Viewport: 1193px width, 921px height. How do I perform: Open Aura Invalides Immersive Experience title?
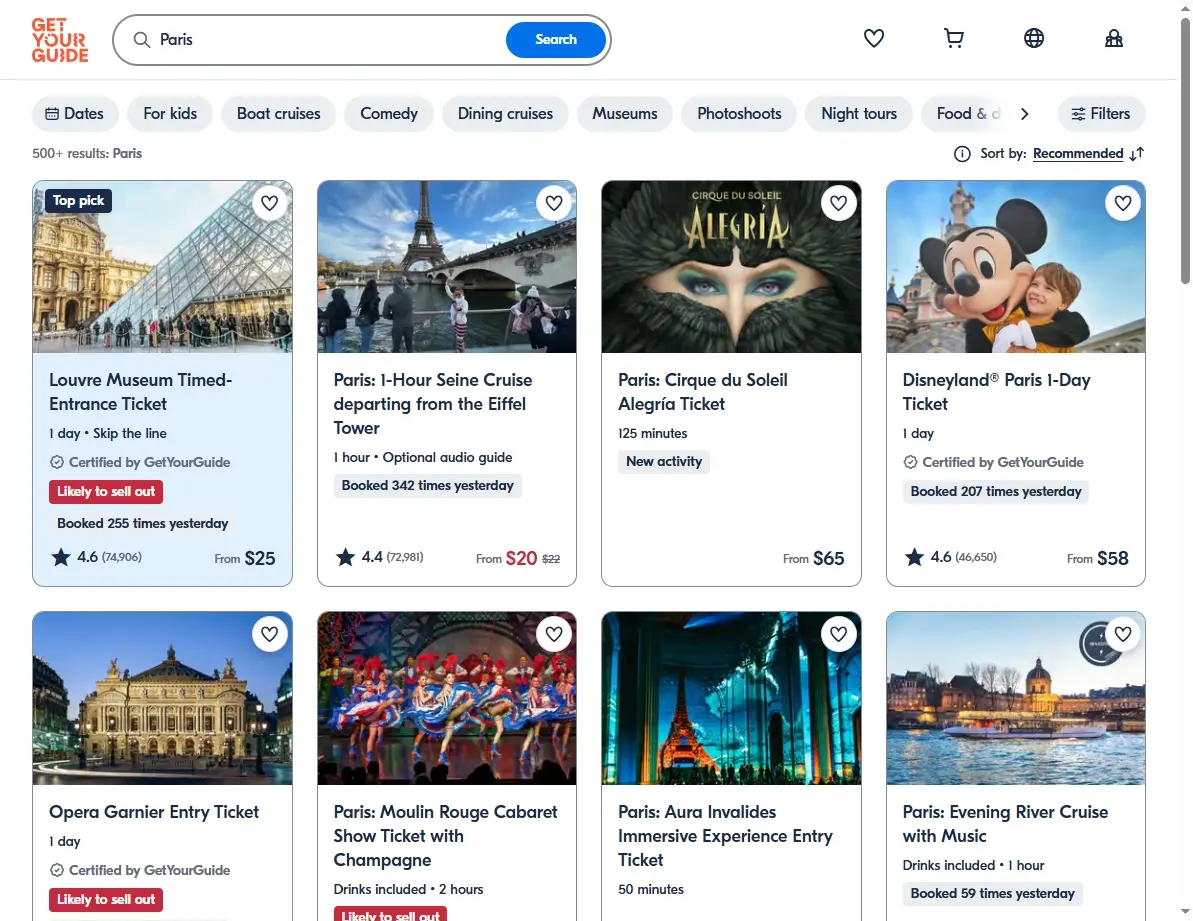pyautogui.click(x=725, y=836)
